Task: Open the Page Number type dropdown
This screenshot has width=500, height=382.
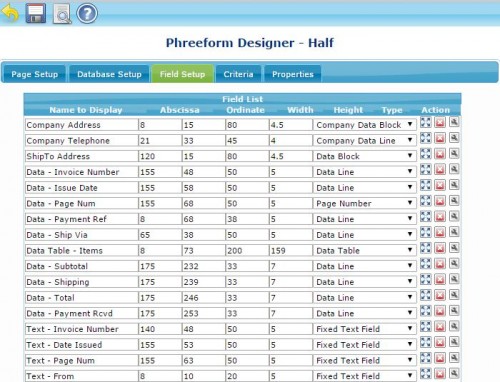Action: (x=365, y=203)
